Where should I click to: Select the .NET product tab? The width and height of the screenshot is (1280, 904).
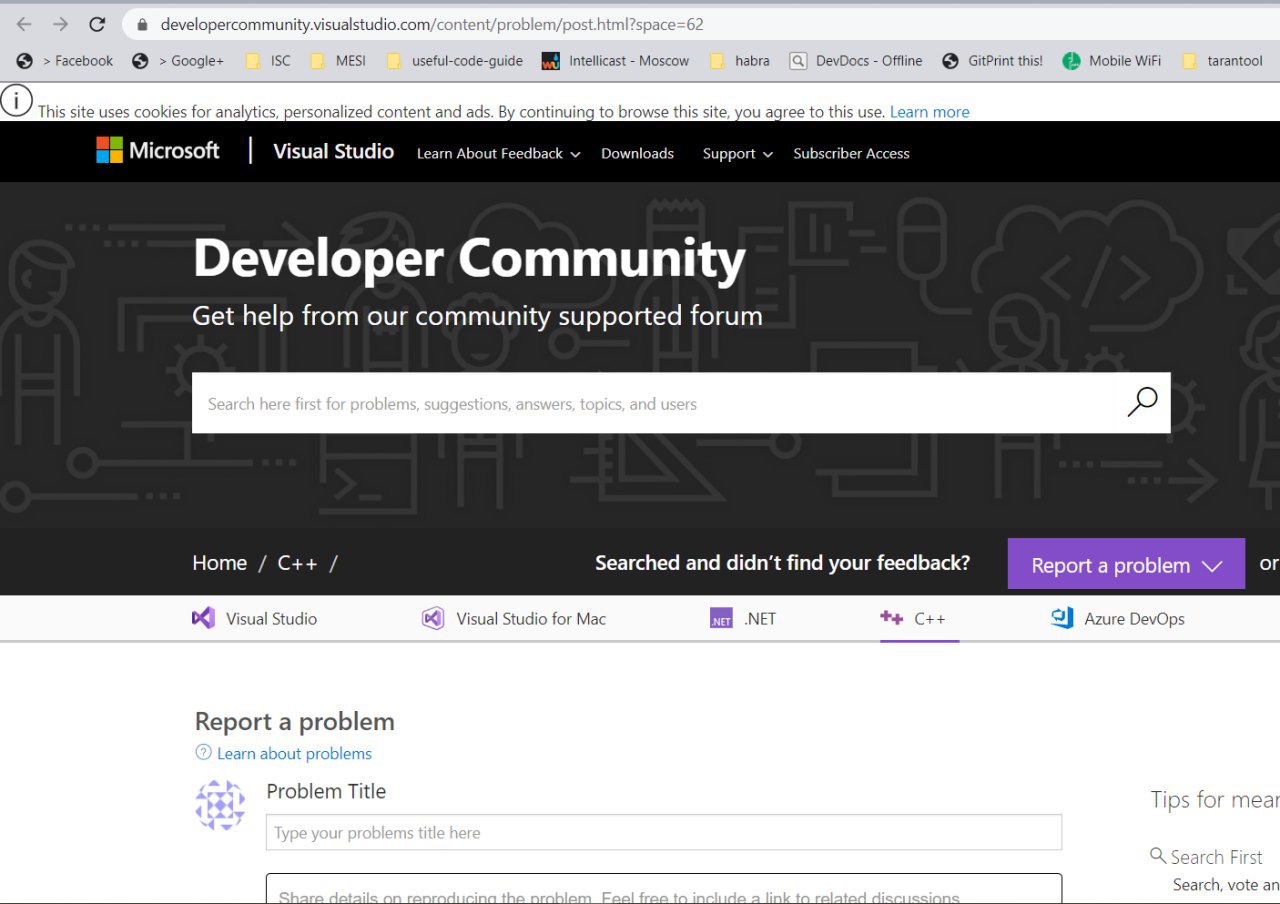tap(743, 619)
